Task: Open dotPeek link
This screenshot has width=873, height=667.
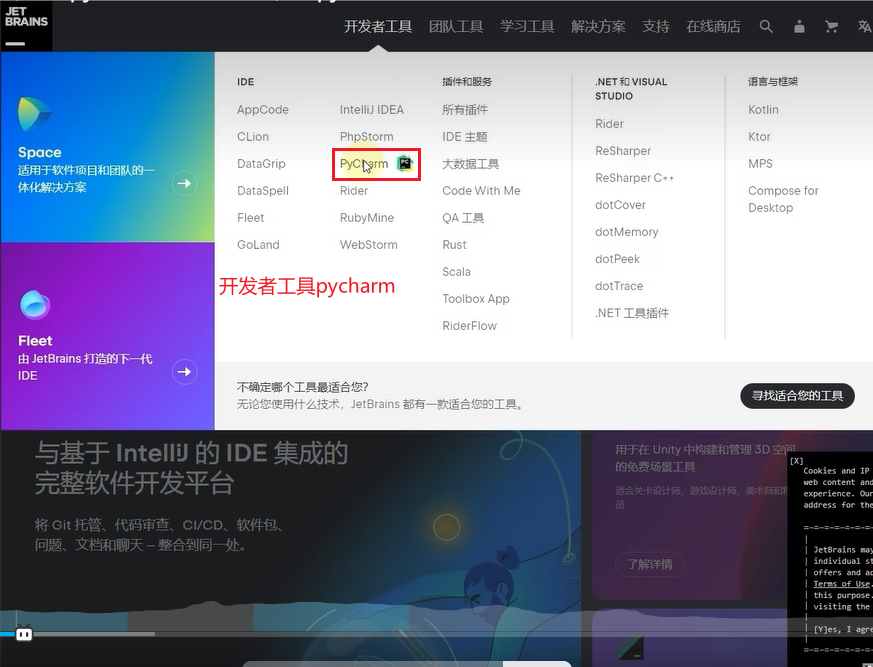Action: tap(617, 259)
